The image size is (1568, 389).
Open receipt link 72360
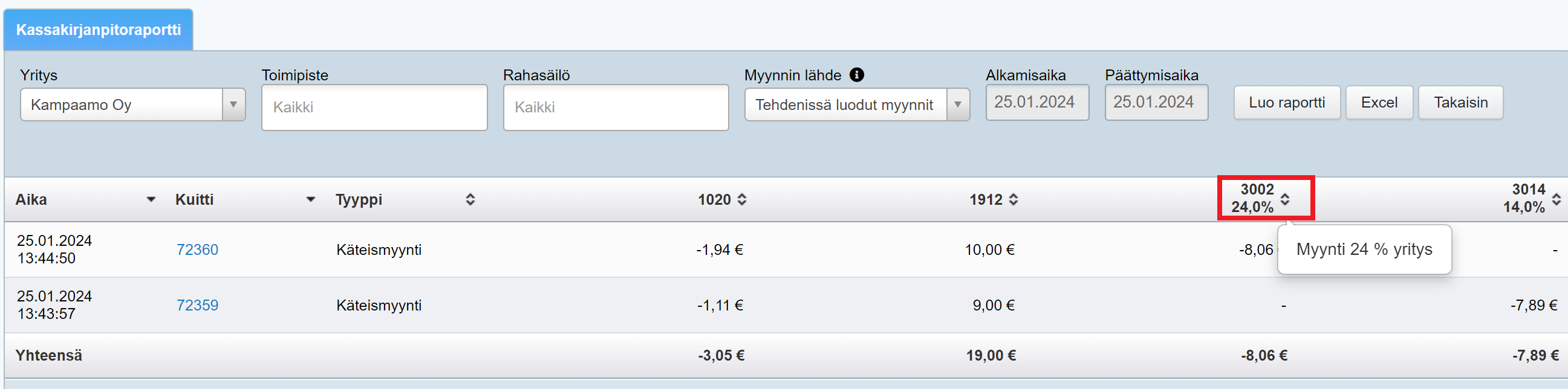click(x=197, y=250)
